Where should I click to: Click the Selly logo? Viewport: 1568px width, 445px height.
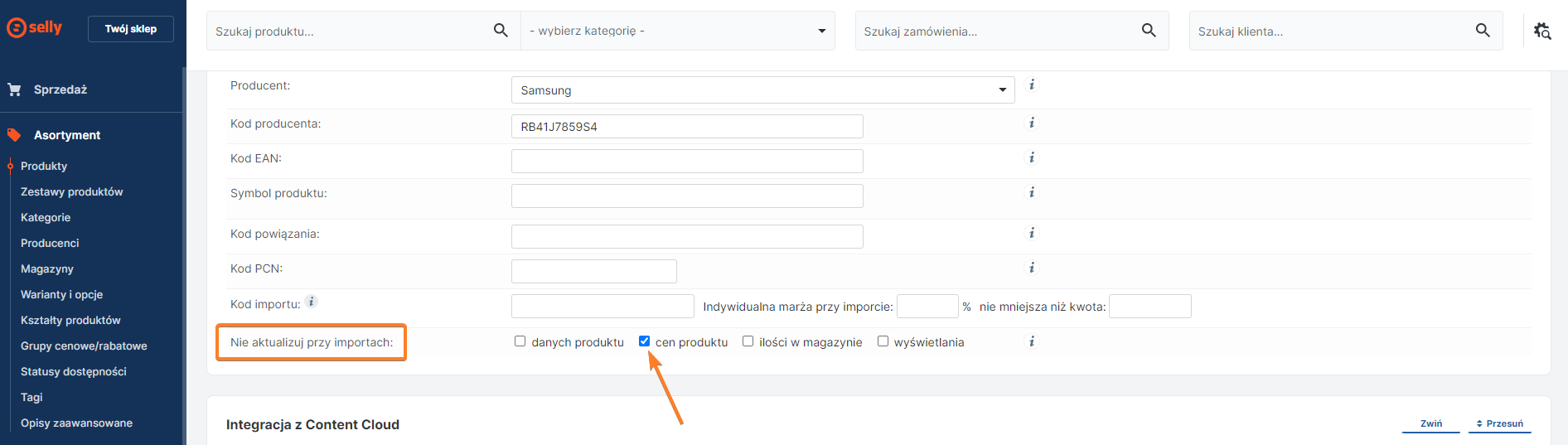[35, 27]
